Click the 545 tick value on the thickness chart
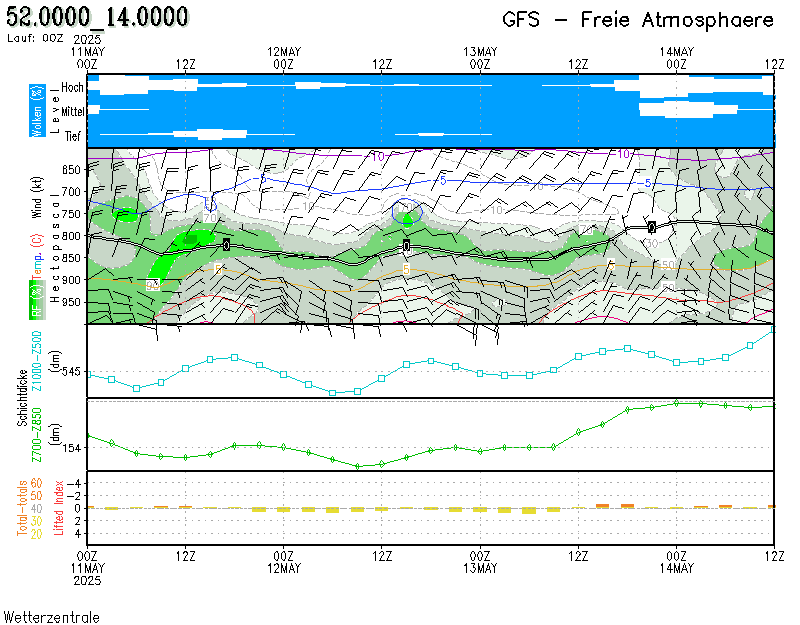Viewport: 800px width, 625px height. tap(71, 372)
